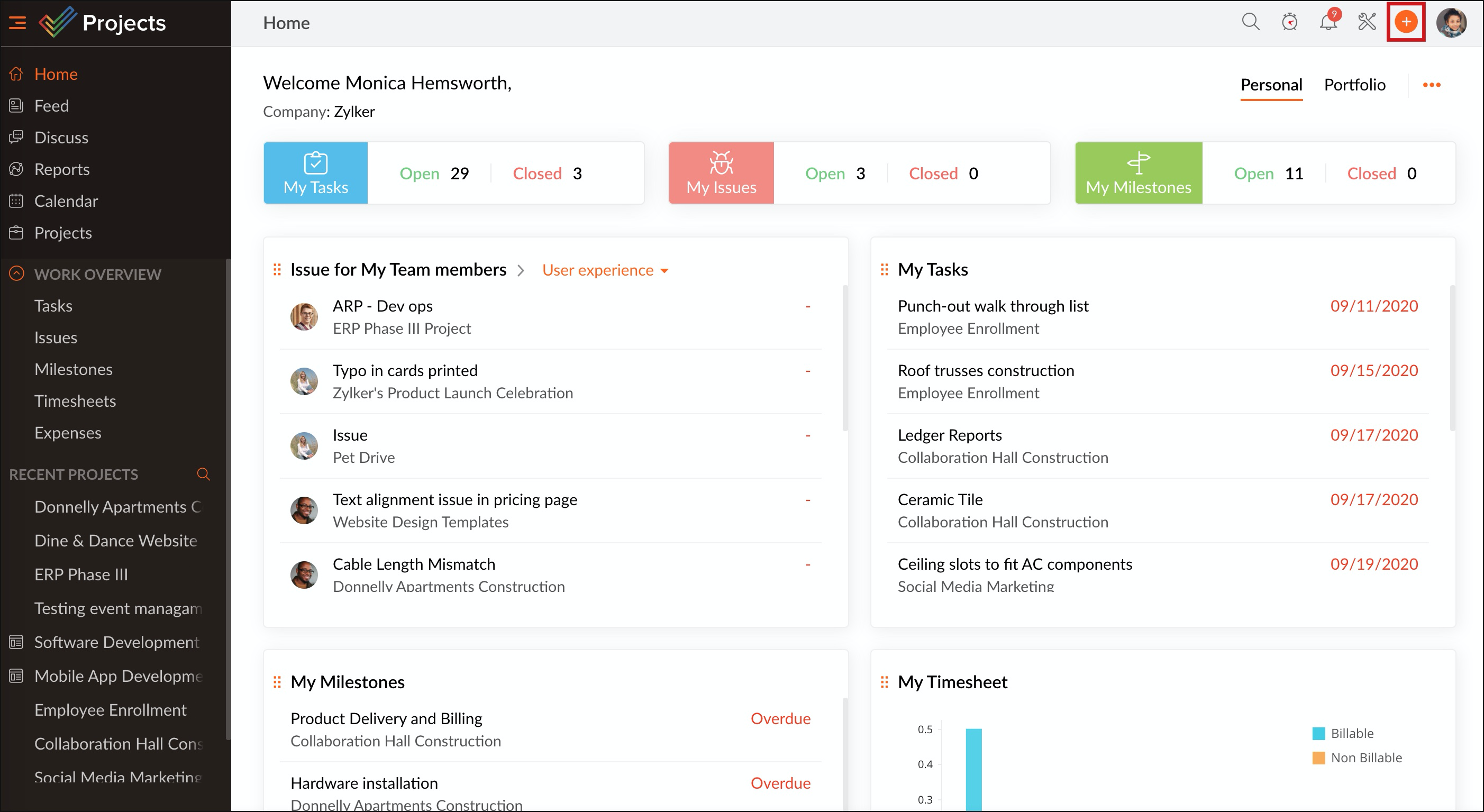Open Typo in cards printed issue

[x=405, y=370]
